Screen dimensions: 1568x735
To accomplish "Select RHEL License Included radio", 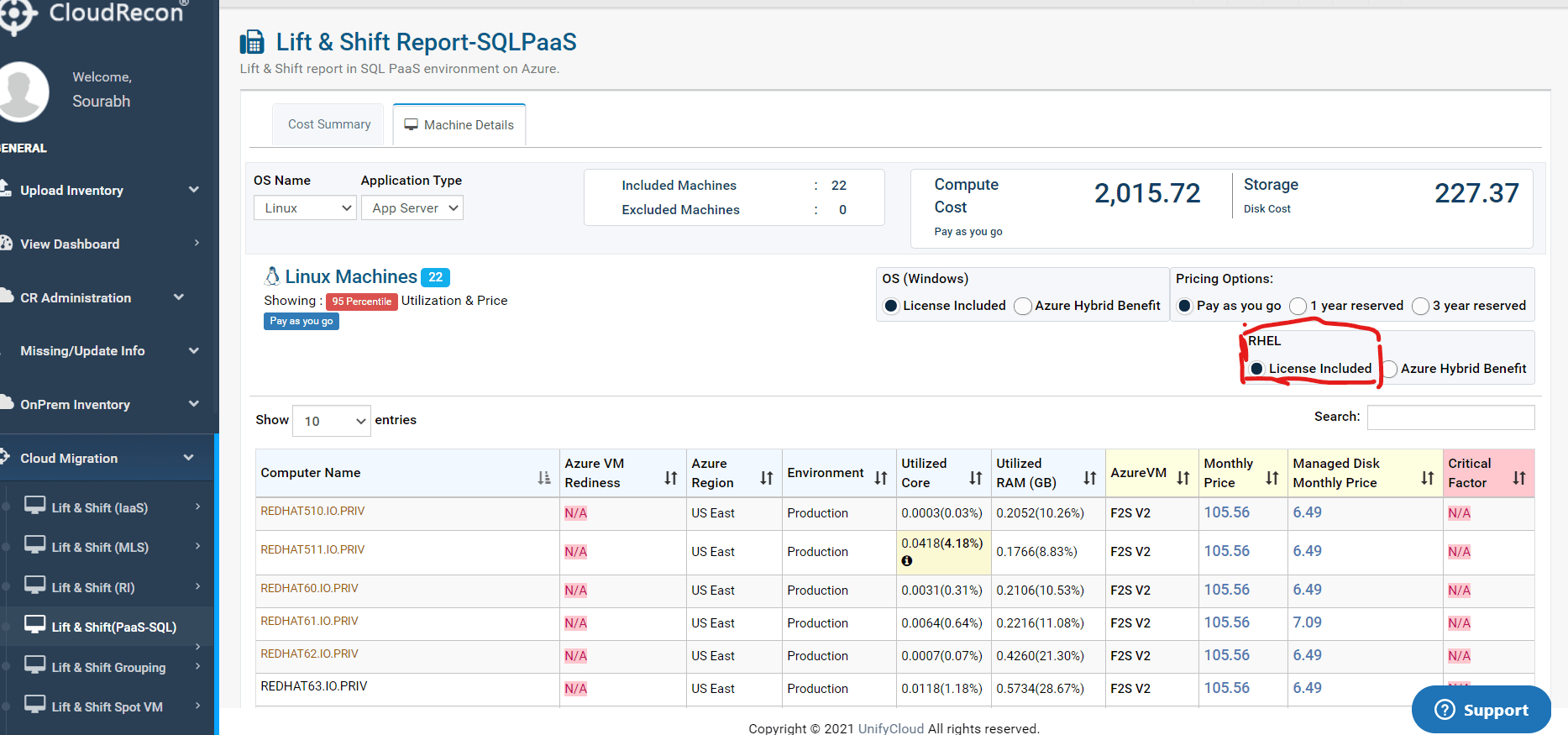I will [x=1256, y=369].
